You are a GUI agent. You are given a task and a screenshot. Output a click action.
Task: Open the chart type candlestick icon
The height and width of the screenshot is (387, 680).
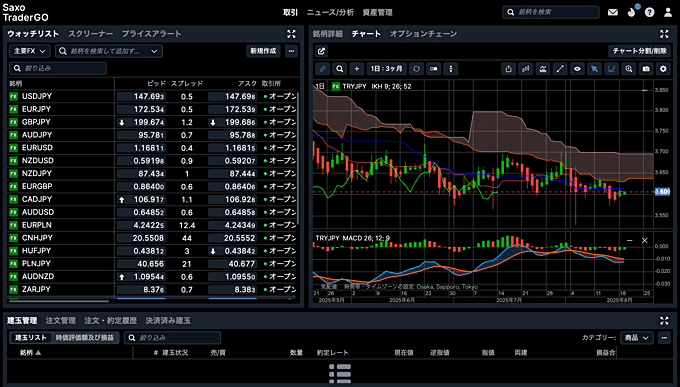[526, 69]
